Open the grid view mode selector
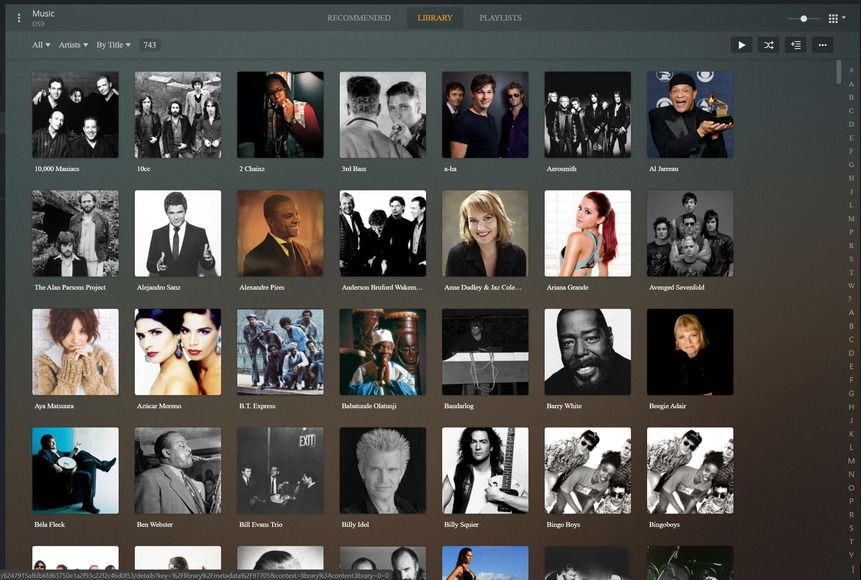The image size is (861, 580). point(836,19)
